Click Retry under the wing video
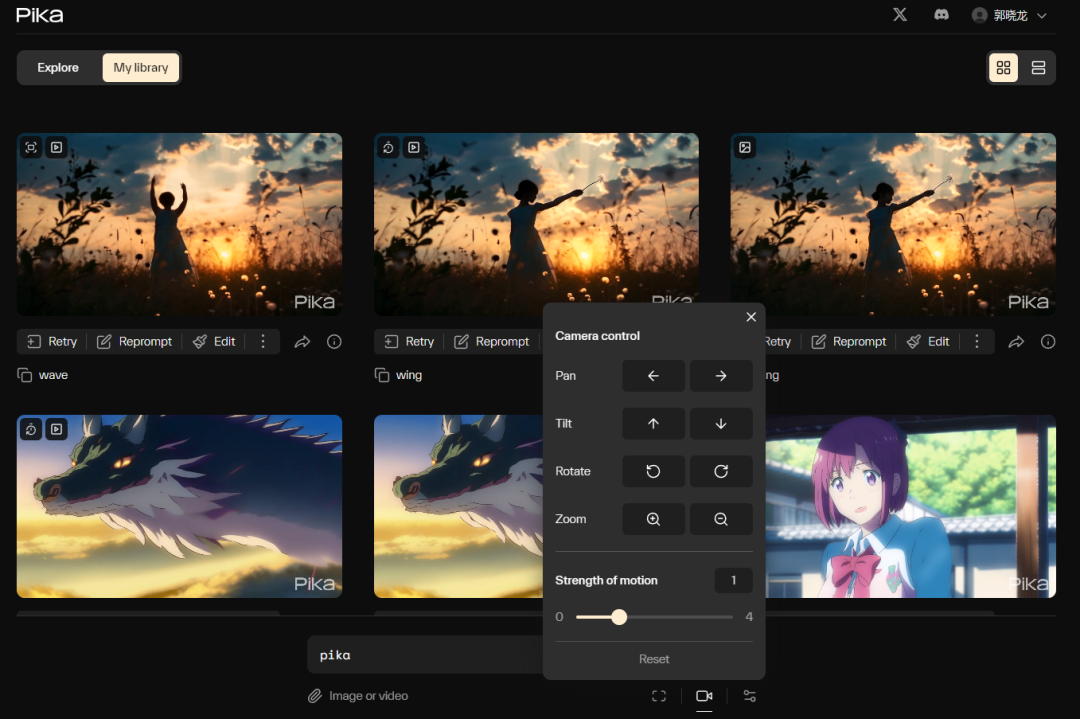The width and height of the screenshot is (1080, 719). tap(410, 342)
